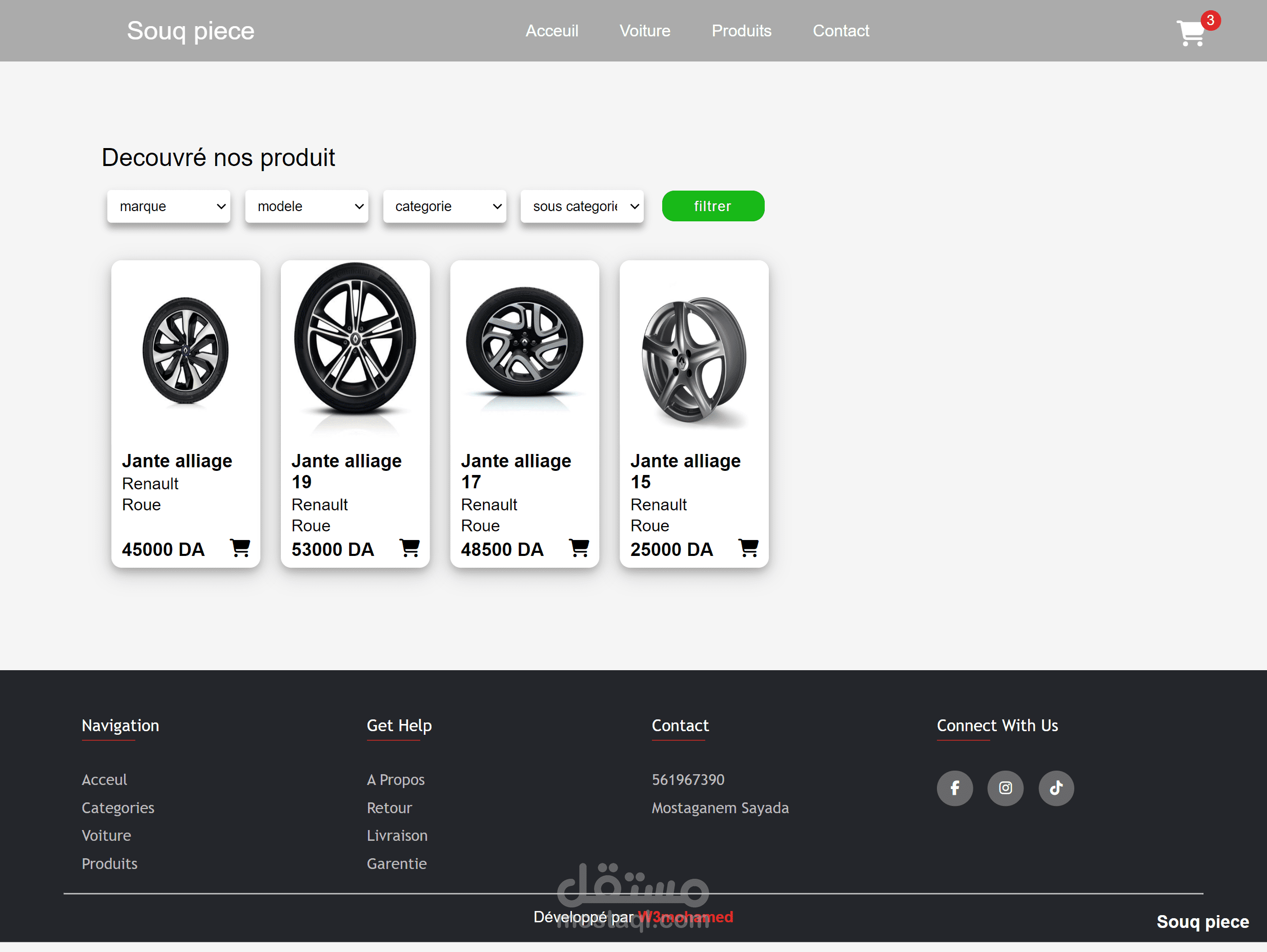Click the Souq piece header logo
The height and width of the screenshot is (952, 1267).
[190, 31]
